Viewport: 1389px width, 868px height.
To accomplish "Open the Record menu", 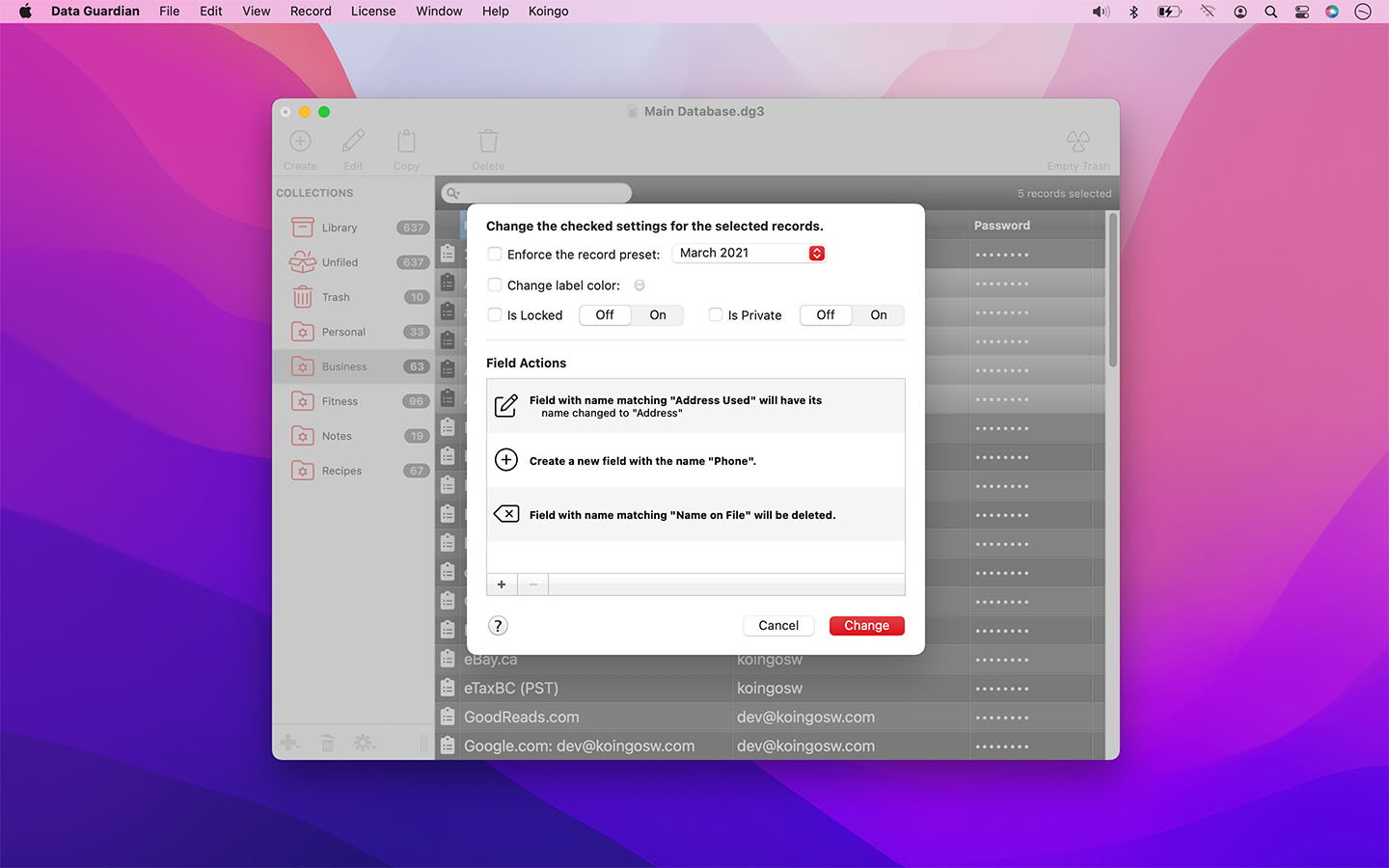I will click(311, 12).
